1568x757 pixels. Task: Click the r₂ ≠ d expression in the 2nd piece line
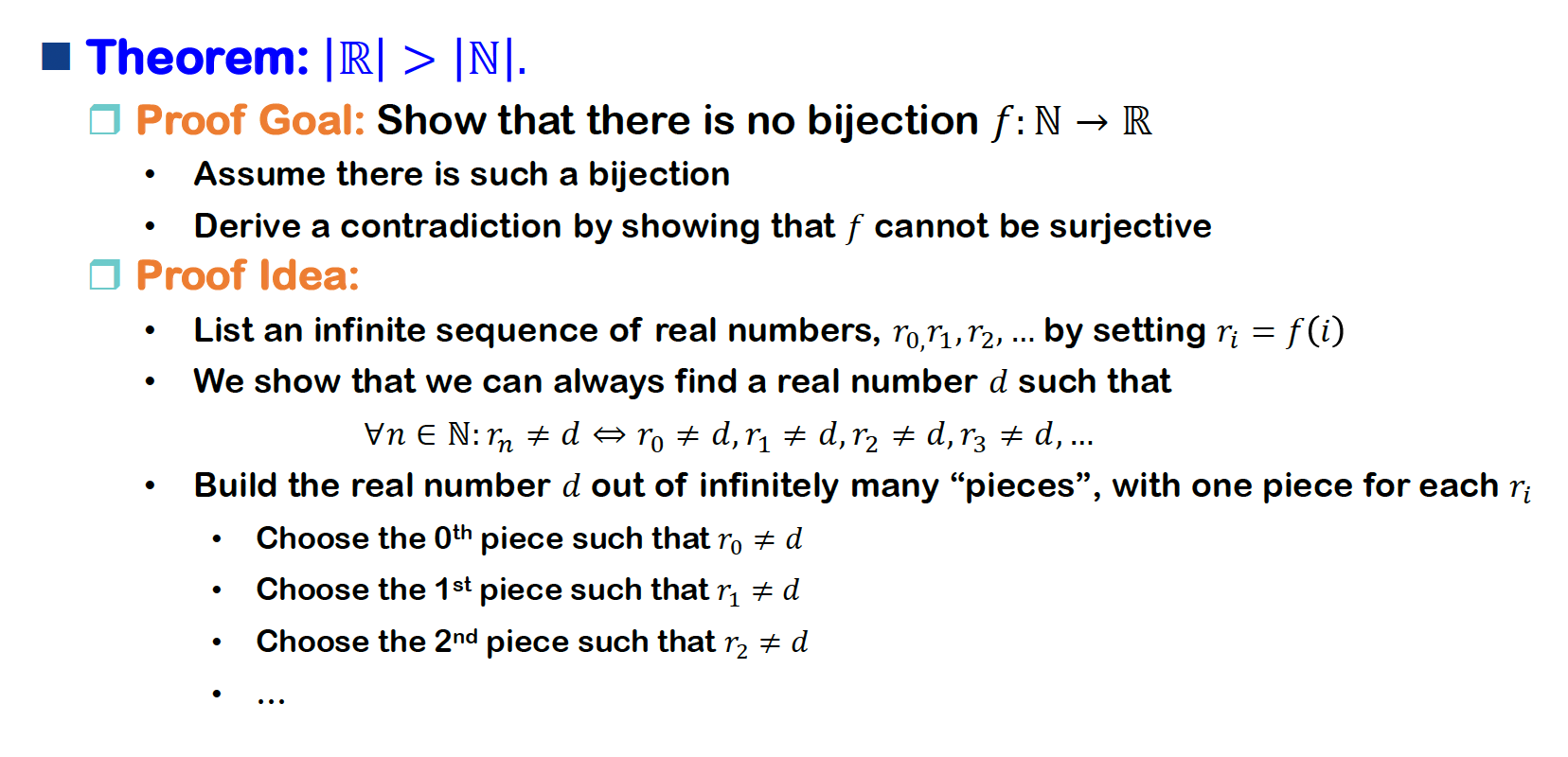click(765, 643)
